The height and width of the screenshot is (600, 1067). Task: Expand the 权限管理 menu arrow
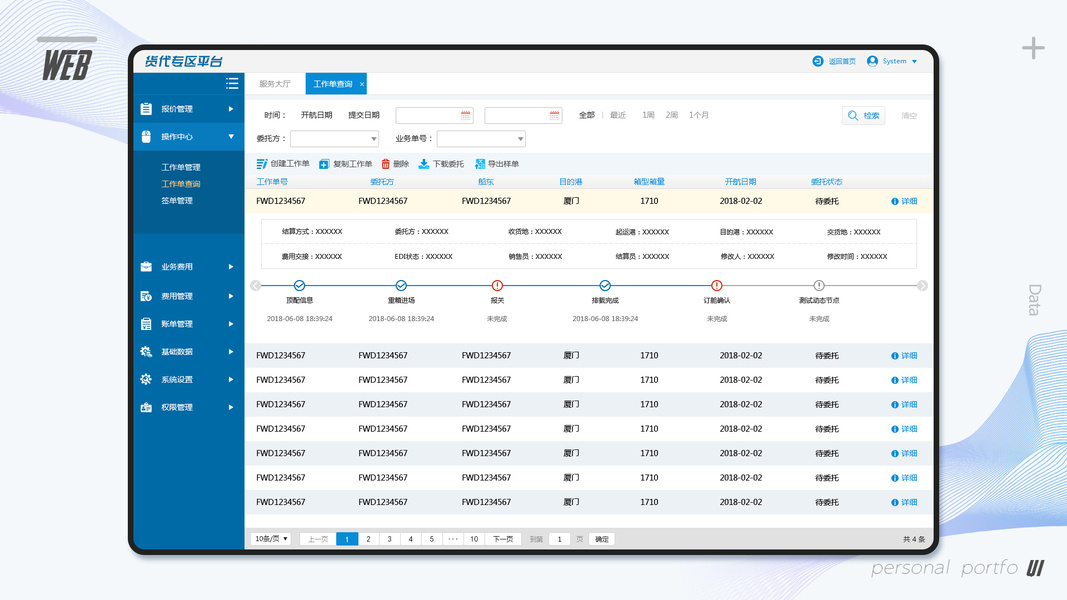(231, 407)
